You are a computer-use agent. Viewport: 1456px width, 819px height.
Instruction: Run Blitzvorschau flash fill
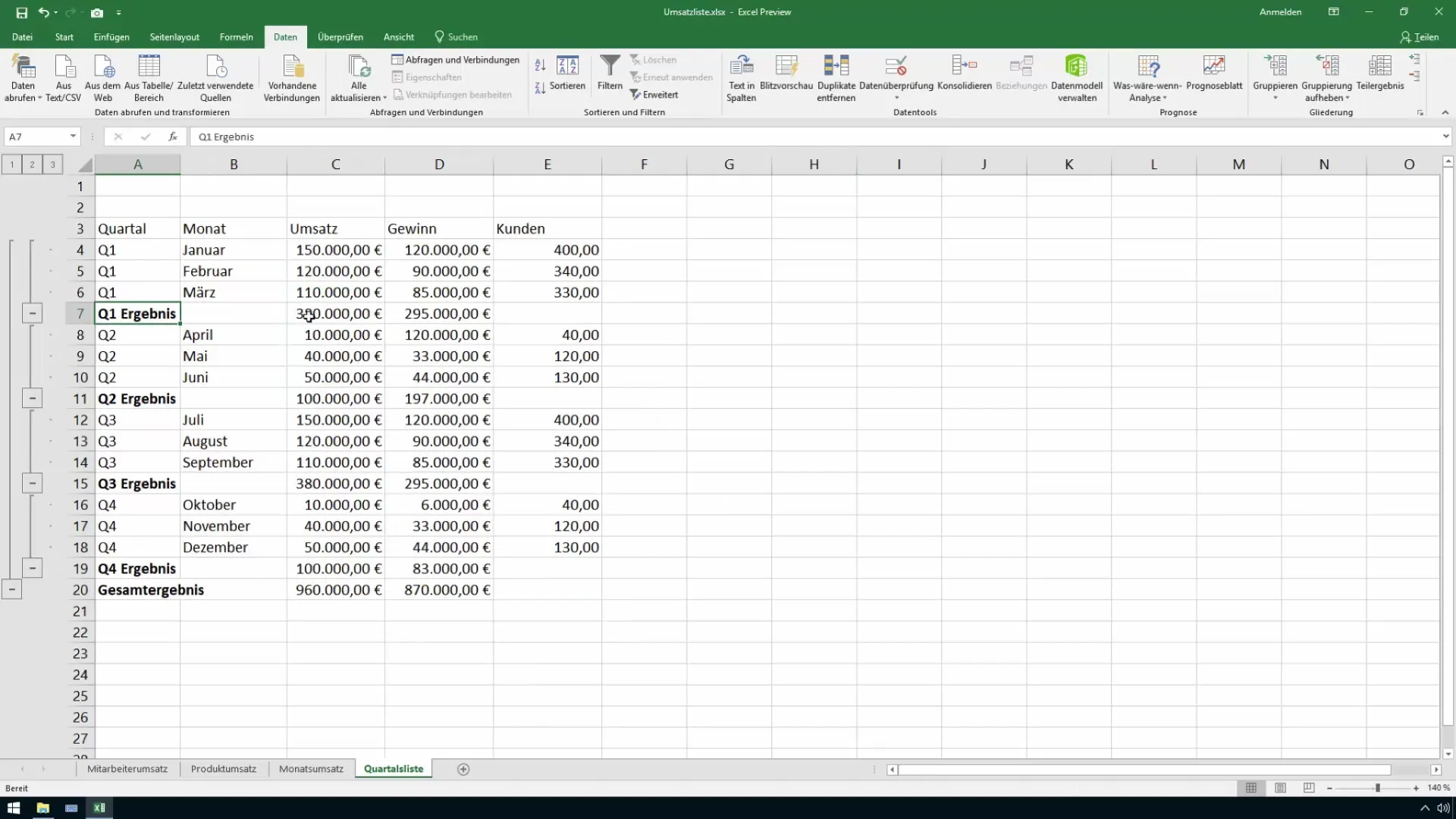(786, 73)
